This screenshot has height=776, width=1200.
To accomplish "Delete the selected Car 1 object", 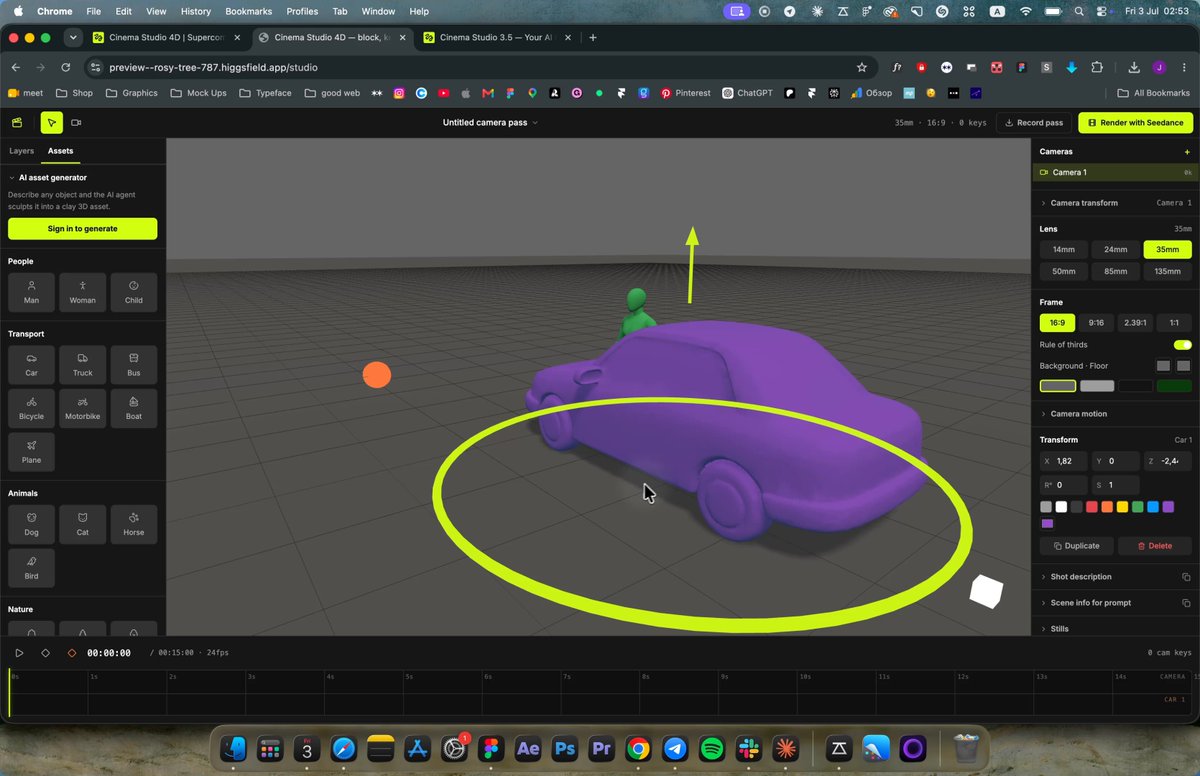I will [1154, 546].
